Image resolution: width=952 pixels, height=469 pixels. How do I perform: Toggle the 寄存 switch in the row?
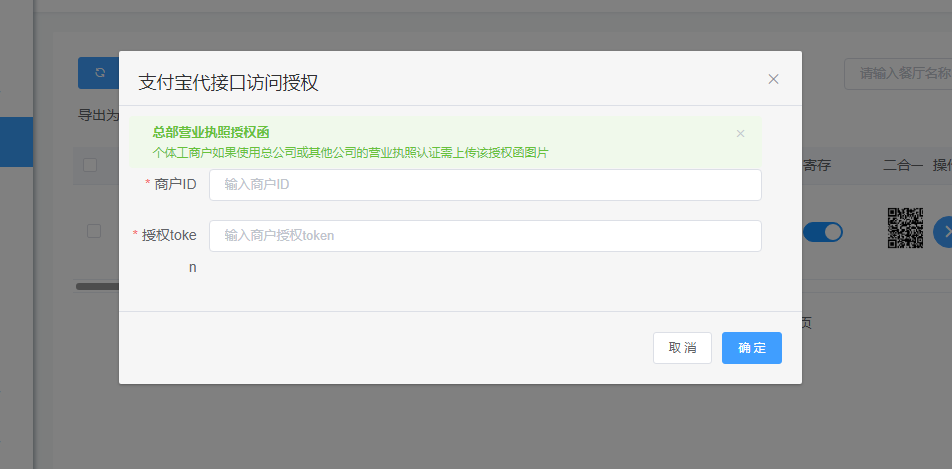(823, 232)
